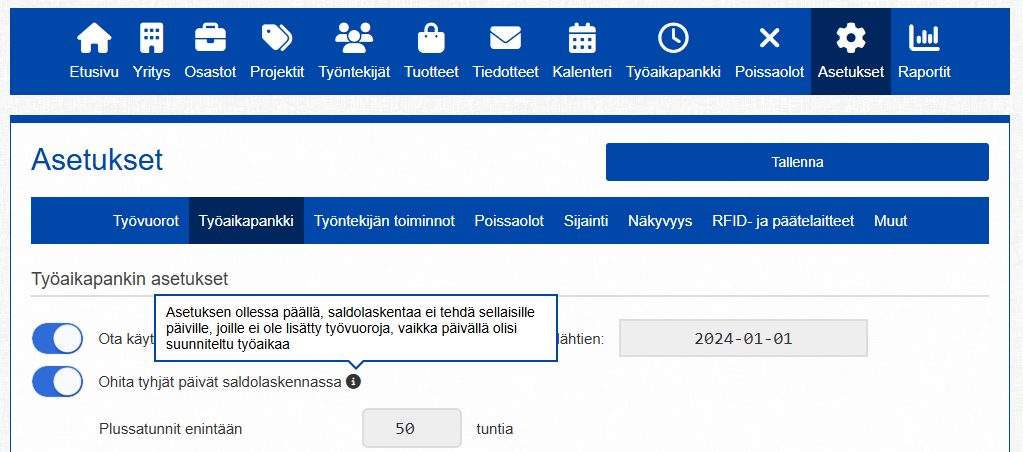Click info icon beside Ohita tyhjät päivät
Image resolution: width=1023 pixels, height=452 pixels.
click(x=353, y=382)
